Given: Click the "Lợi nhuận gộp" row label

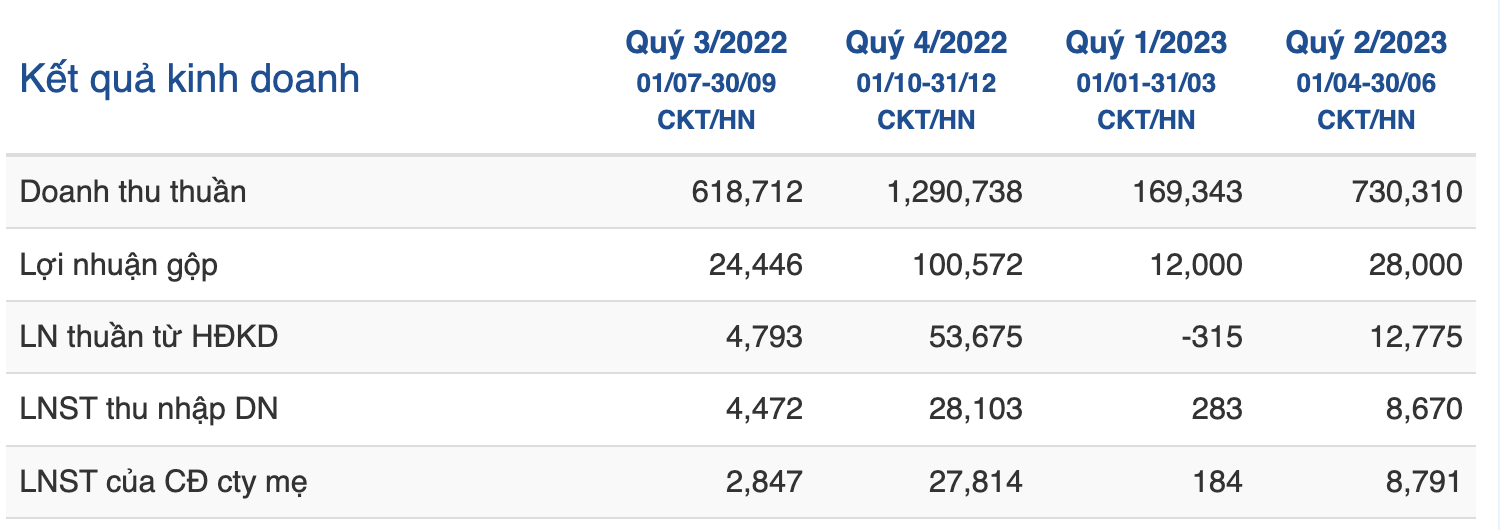Looking at the screenshot, I should [x=119, y=265].
